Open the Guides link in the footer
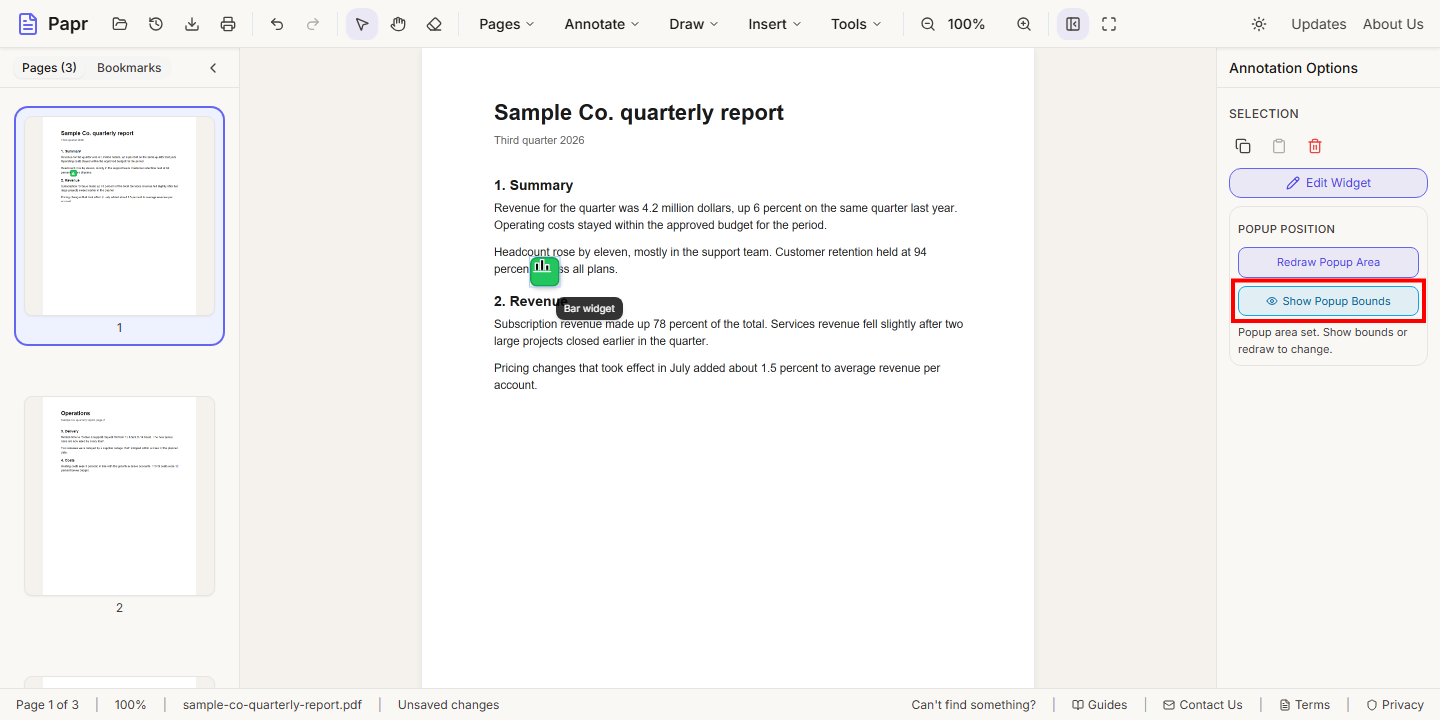Viewport: 1440px width, 720px height. (x=1099, y=705)
